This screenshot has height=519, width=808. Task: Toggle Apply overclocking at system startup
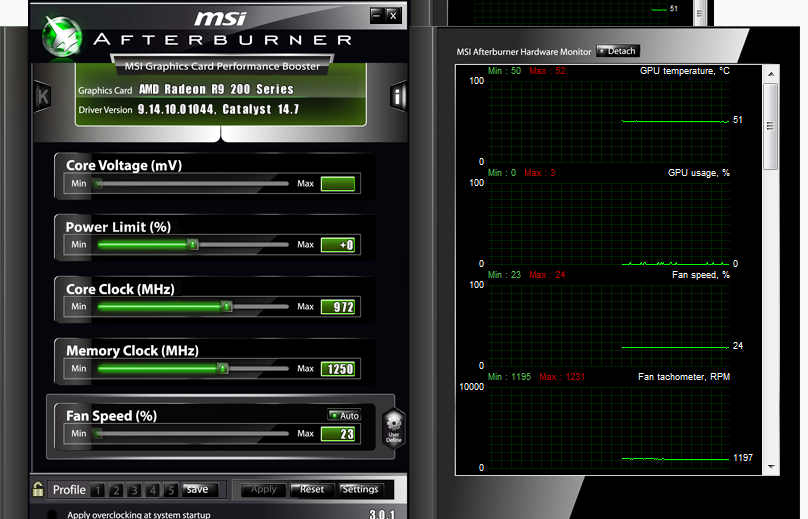pos(52,514)
